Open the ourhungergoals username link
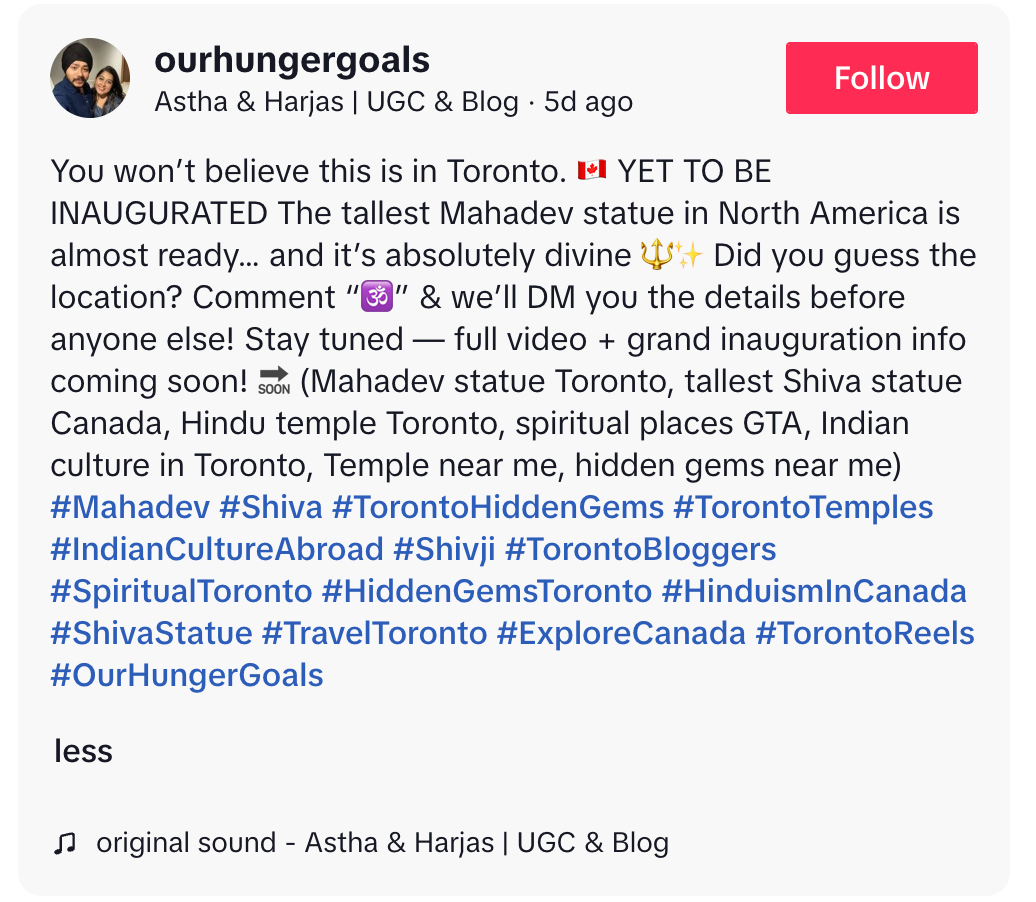This screenshot has height=902, width=1036. [x=292, y=60]
